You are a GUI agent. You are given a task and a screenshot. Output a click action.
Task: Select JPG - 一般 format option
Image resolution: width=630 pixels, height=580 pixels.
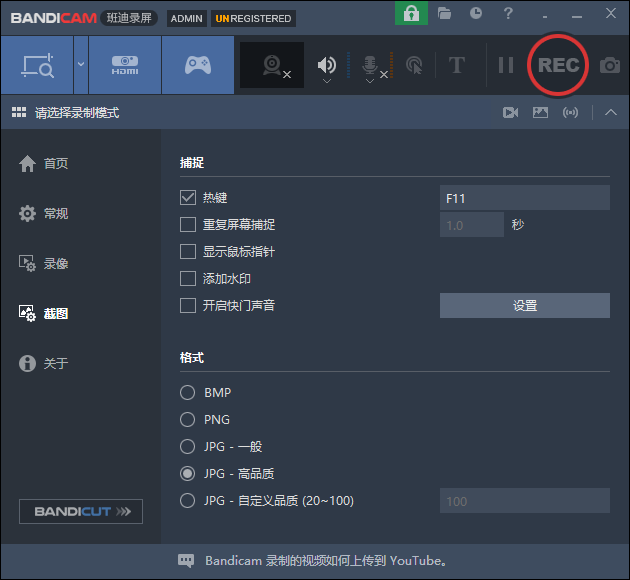[187, 447]
